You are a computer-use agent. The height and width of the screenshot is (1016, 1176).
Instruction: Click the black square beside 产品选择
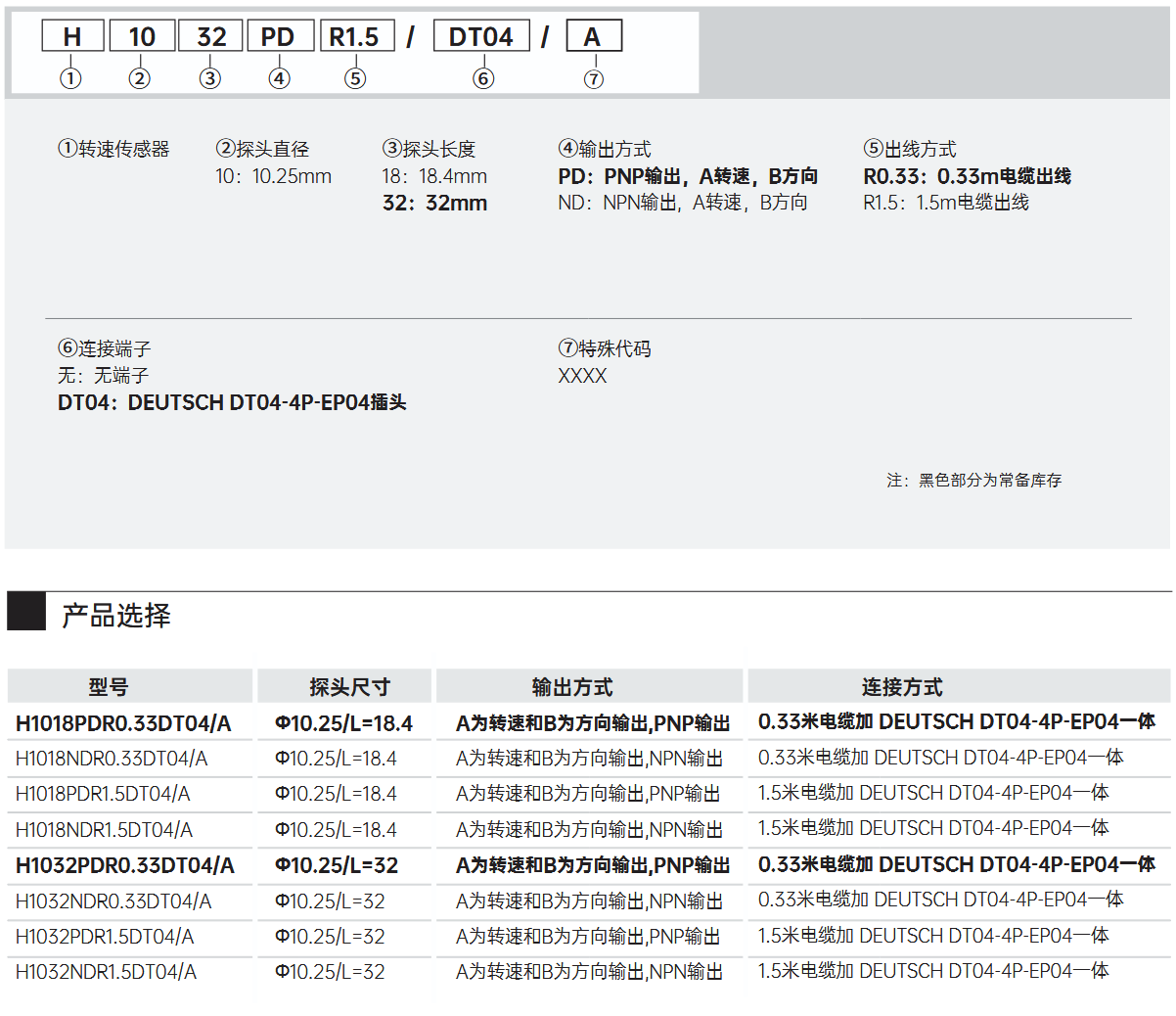tap(26, 612)
